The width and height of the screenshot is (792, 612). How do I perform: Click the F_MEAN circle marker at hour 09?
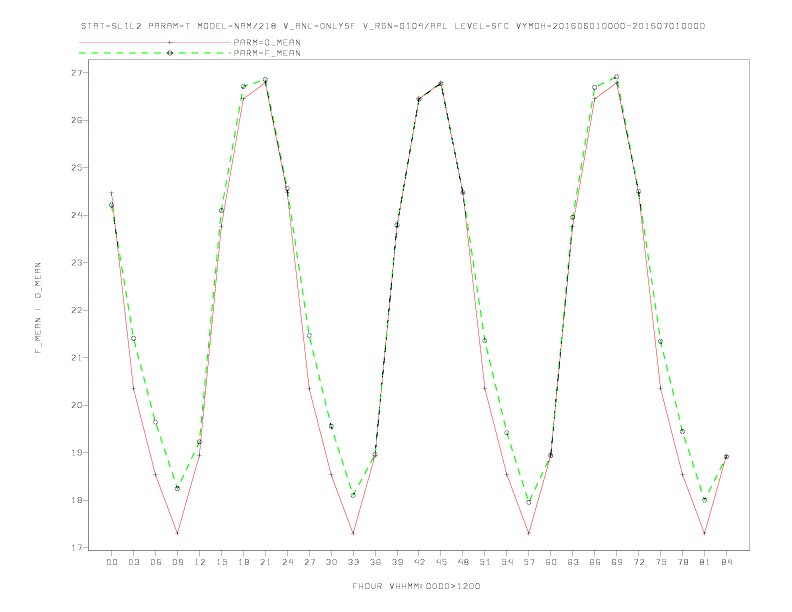(x=177, y=488)
